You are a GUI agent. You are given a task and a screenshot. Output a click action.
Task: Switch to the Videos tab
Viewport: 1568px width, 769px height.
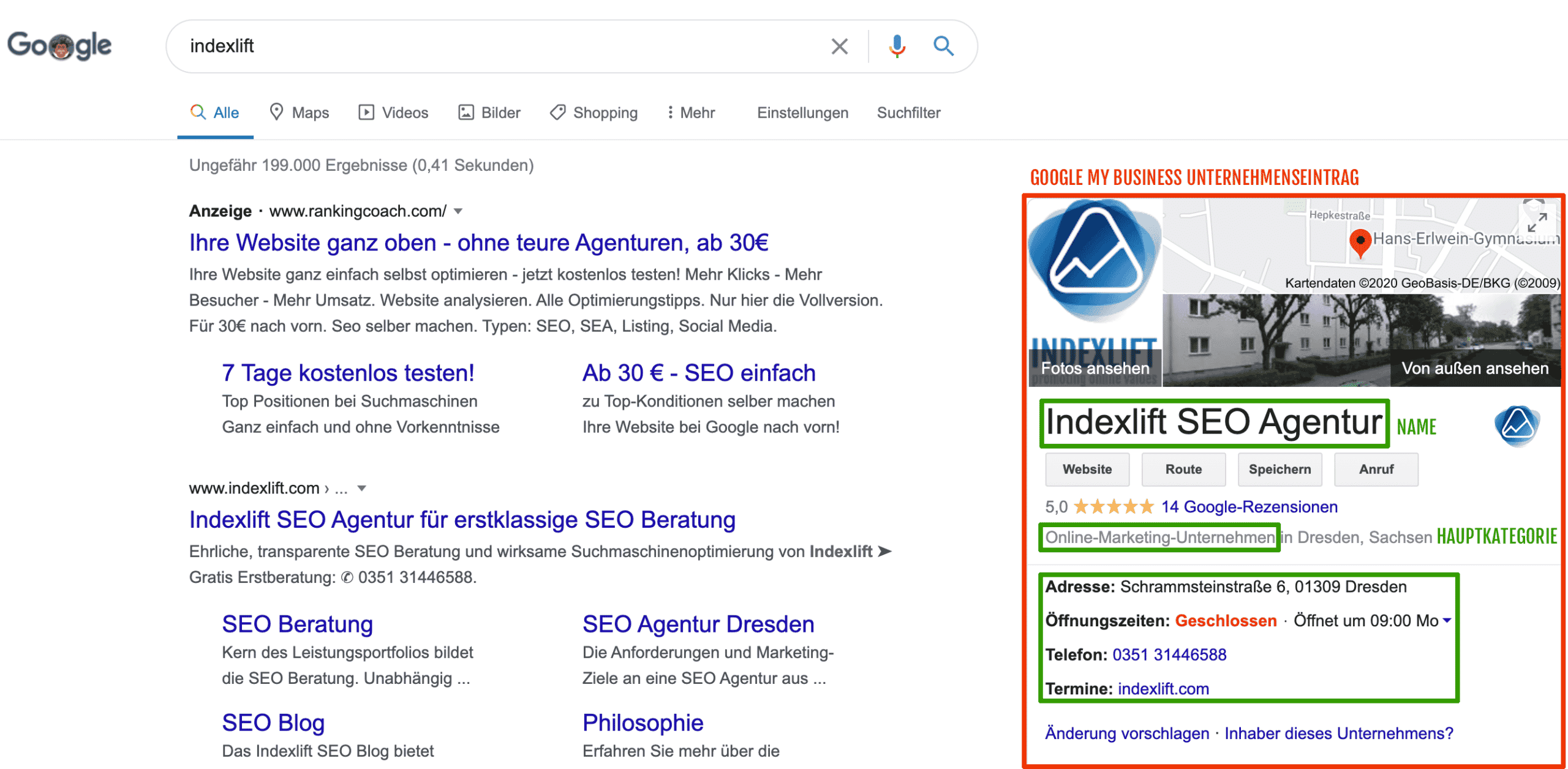click(393, 113)
